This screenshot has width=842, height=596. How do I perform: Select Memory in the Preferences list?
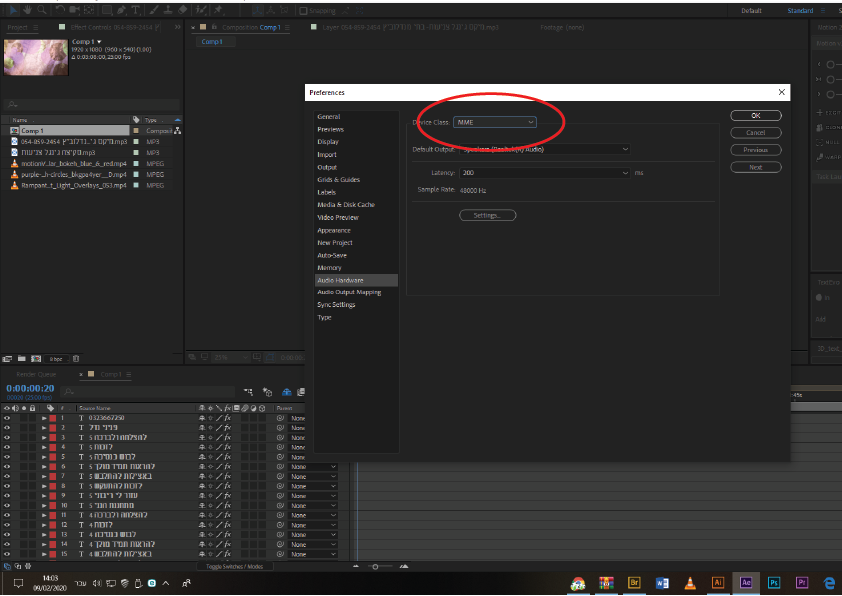(x=329, y=268)
